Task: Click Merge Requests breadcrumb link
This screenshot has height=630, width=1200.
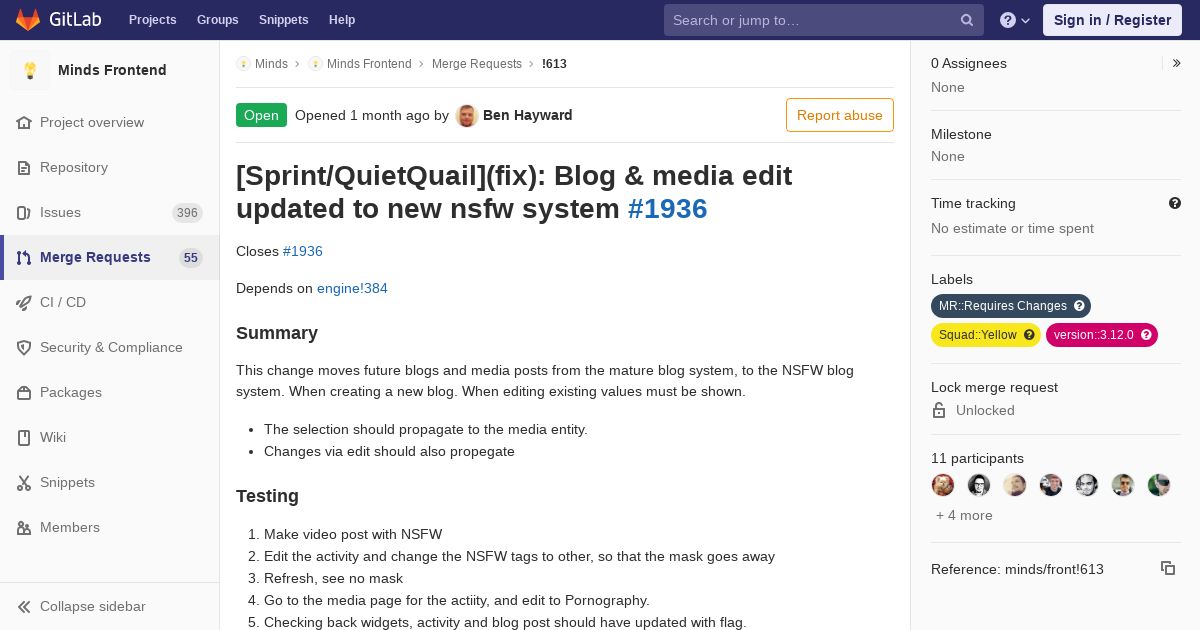Action: pos(477,63)
